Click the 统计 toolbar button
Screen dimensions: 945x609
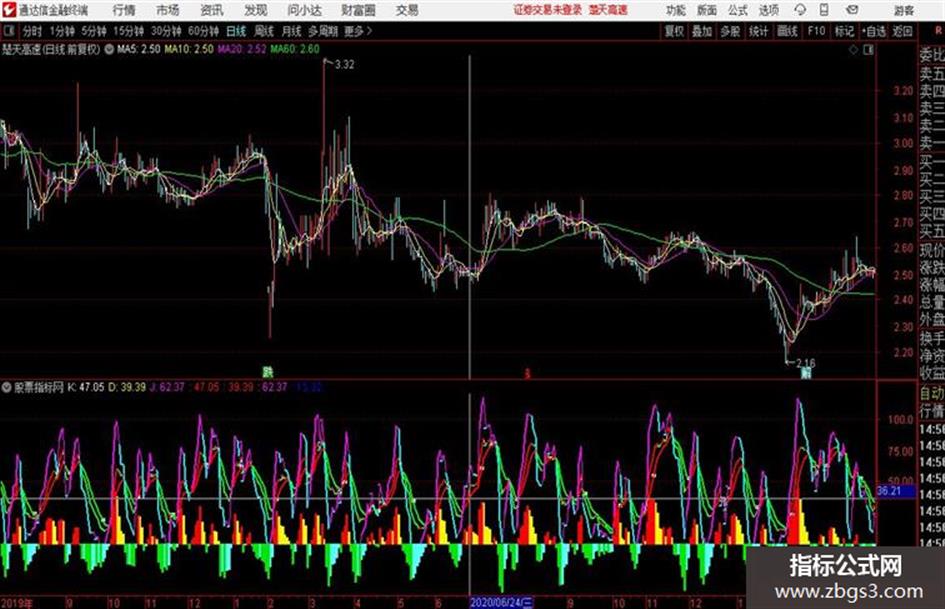758,31
